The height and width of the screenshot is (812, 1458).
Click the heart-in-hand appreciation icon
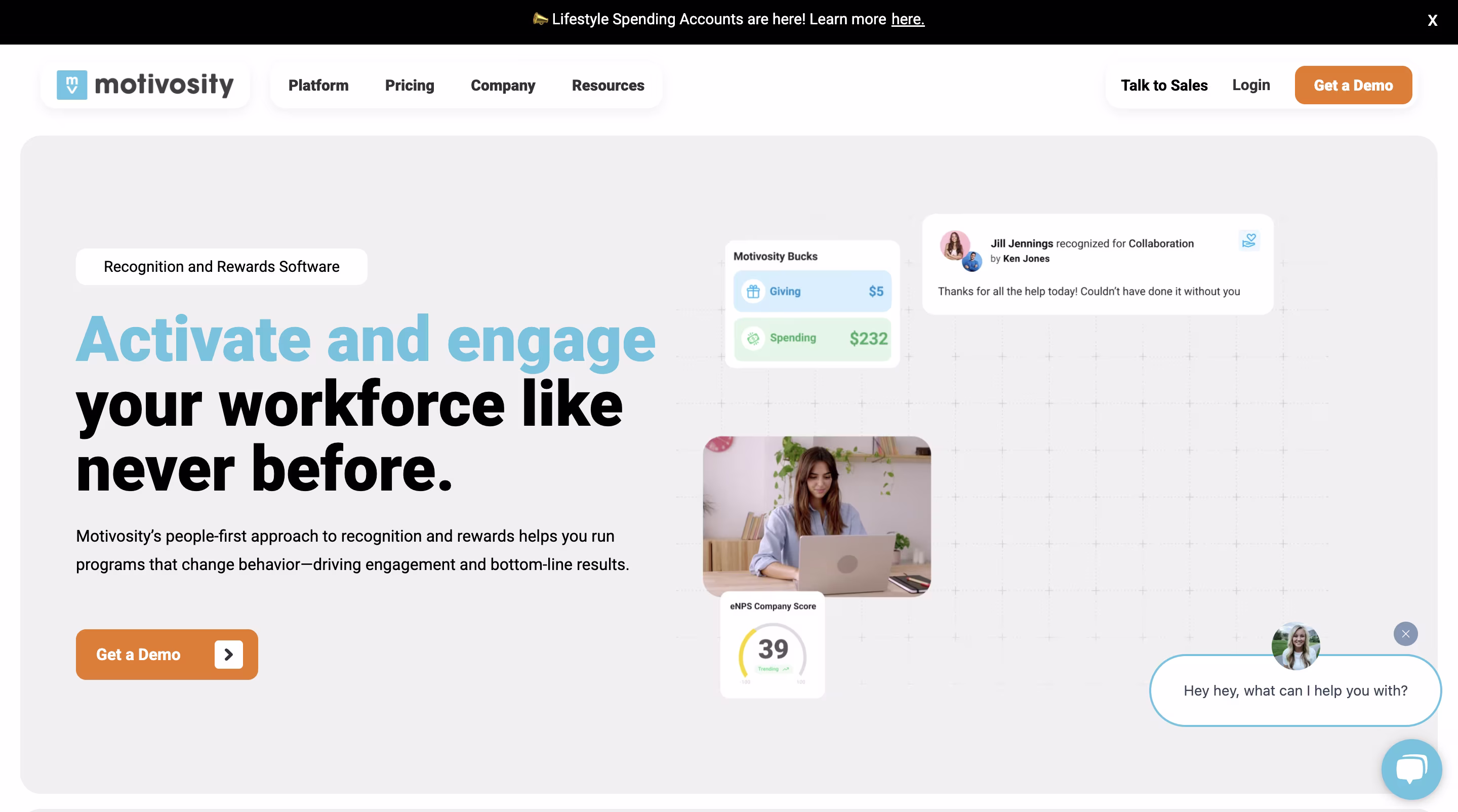(1248, 240)
